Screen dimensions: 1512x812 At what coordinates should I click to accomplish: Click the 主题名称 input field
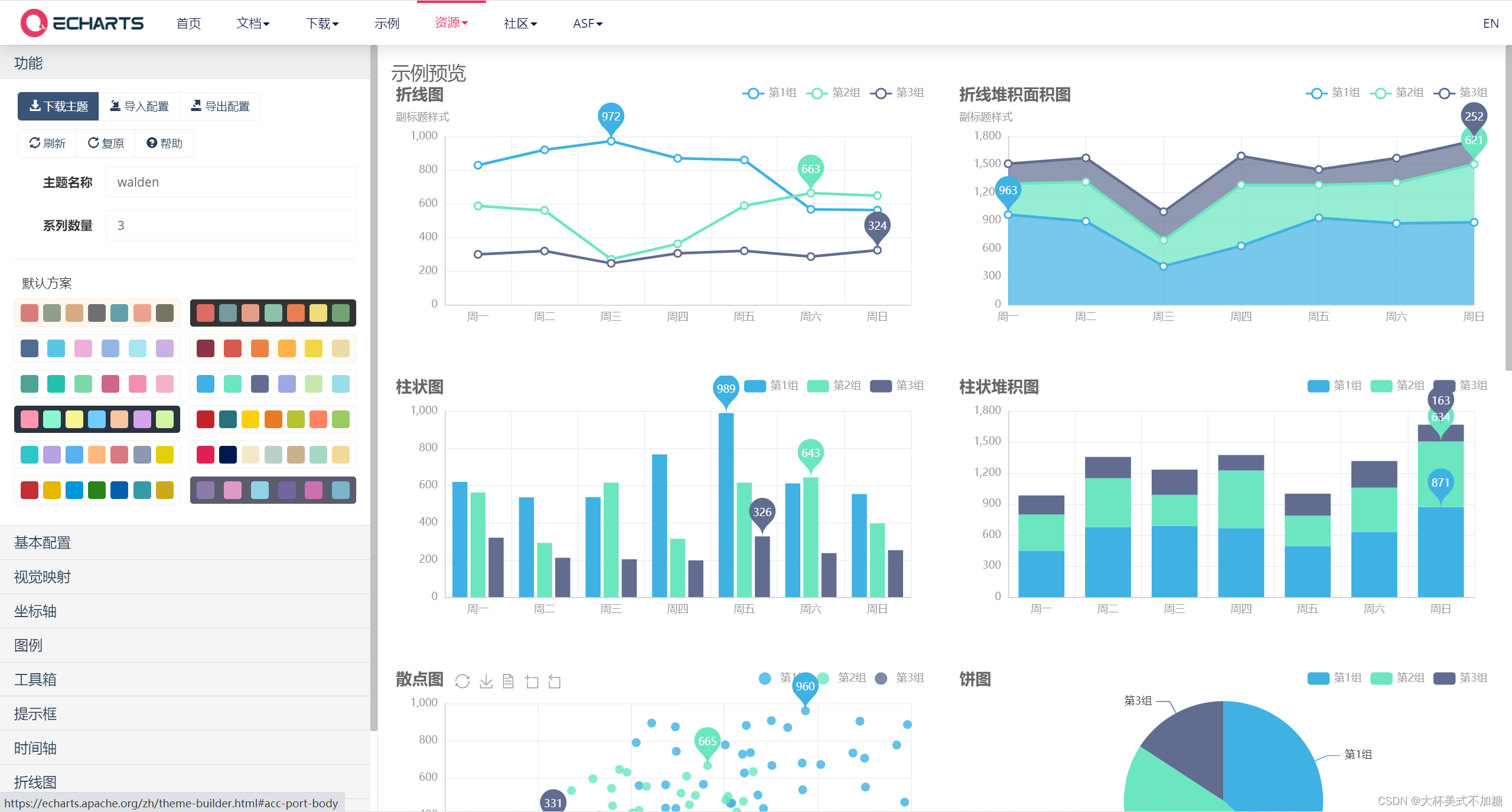click(x=231, y=182)
